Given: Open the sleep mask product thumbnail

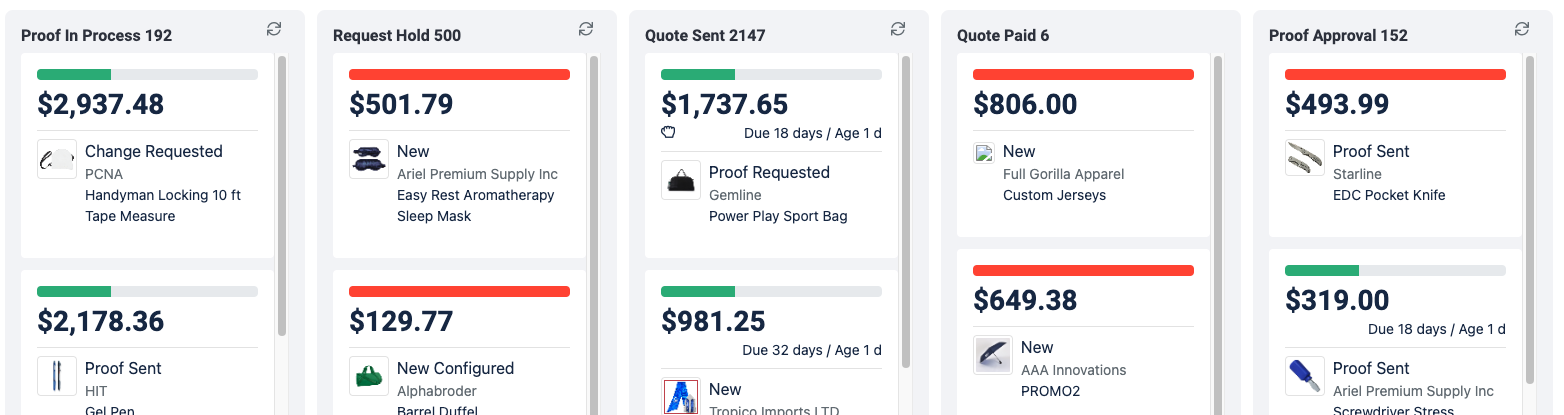Looking at the screenshot, I should [369, 159].
